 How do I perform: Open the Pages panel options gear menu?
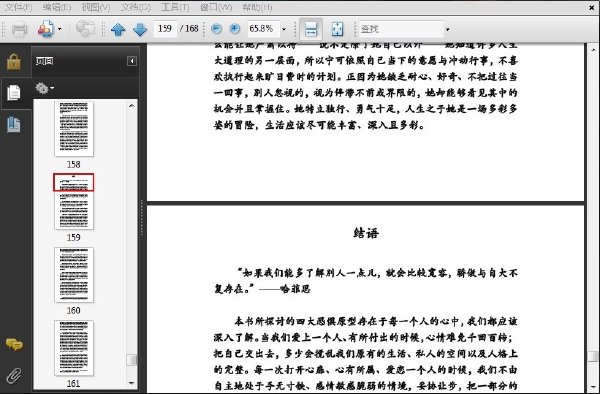coord(44,88)
